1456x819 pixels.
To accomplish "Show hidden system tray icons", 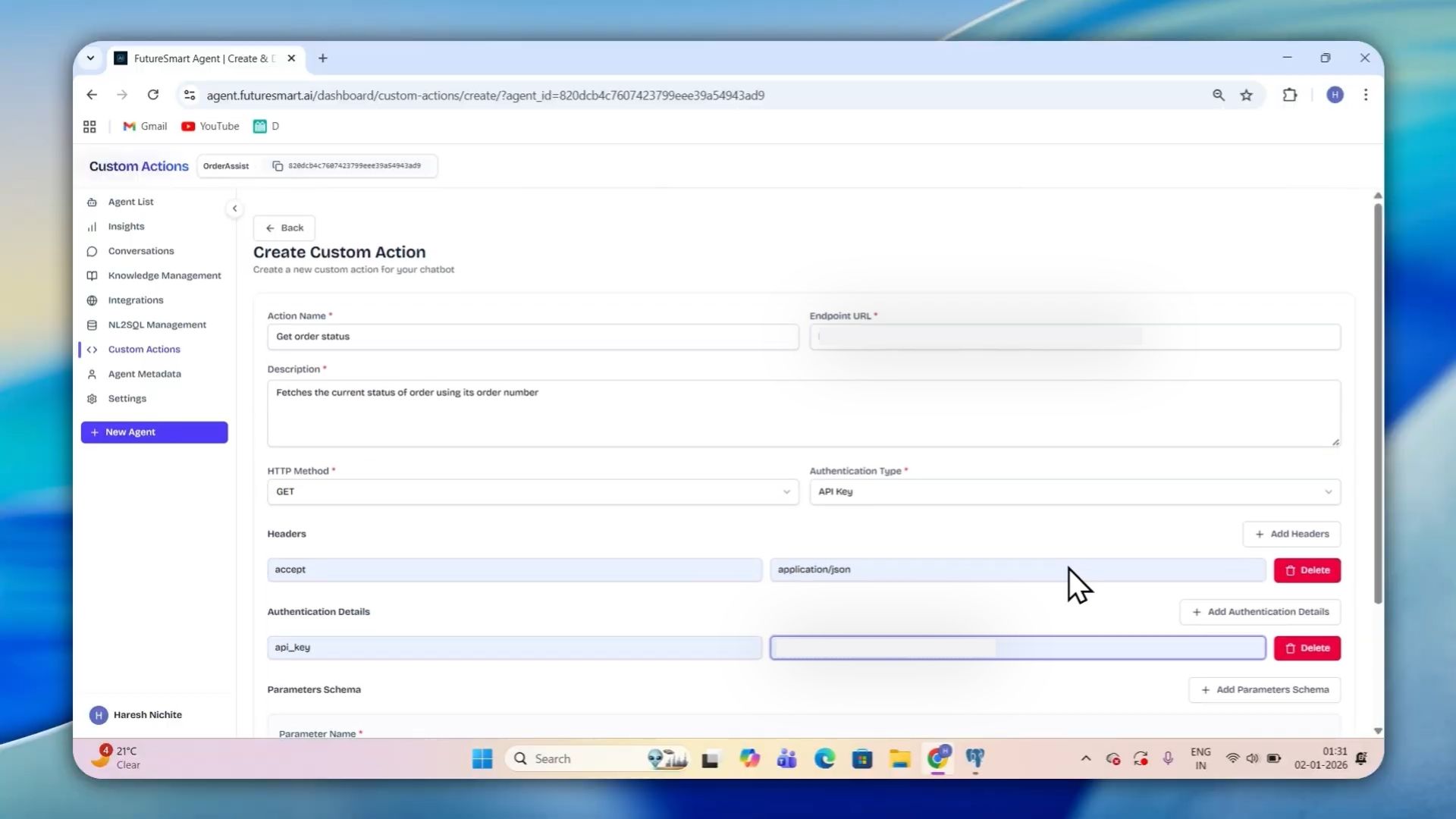I will coord(1086,758).
